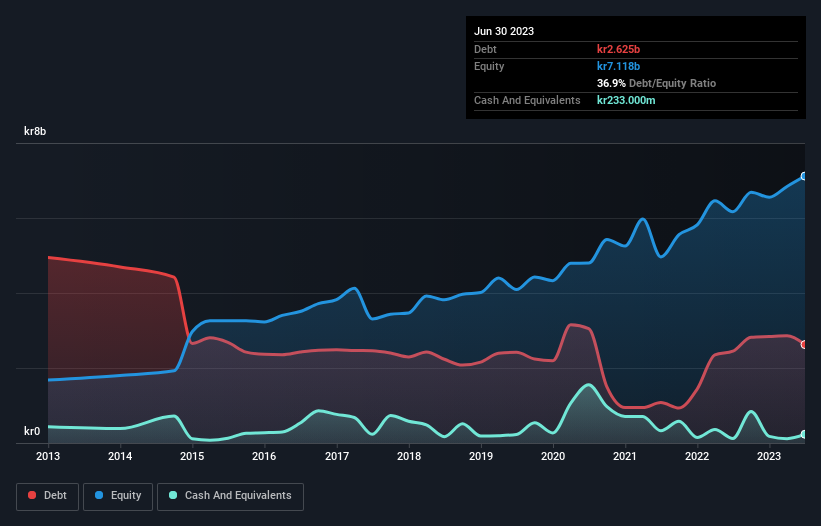Click the 2023 x-axis label

(769, 456)
